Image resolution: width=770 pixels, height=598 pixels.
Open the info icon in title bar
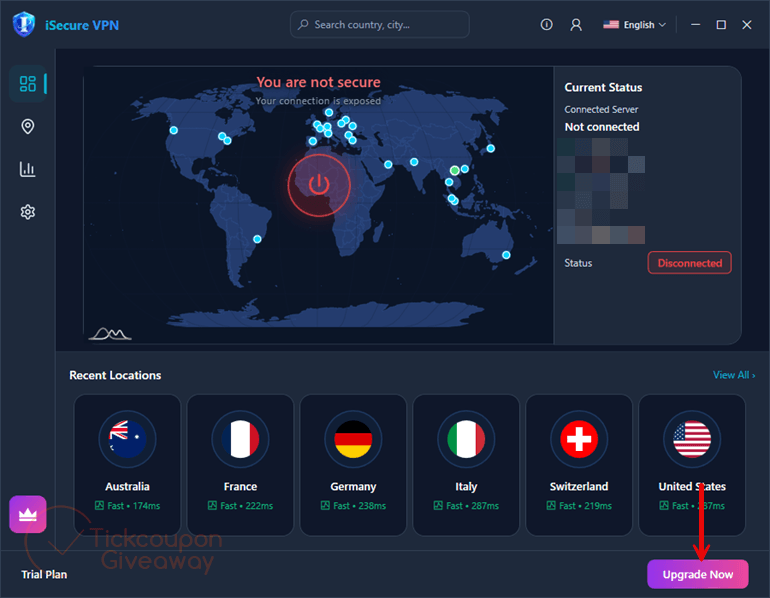pyautogui.click(x=546, y=25)
